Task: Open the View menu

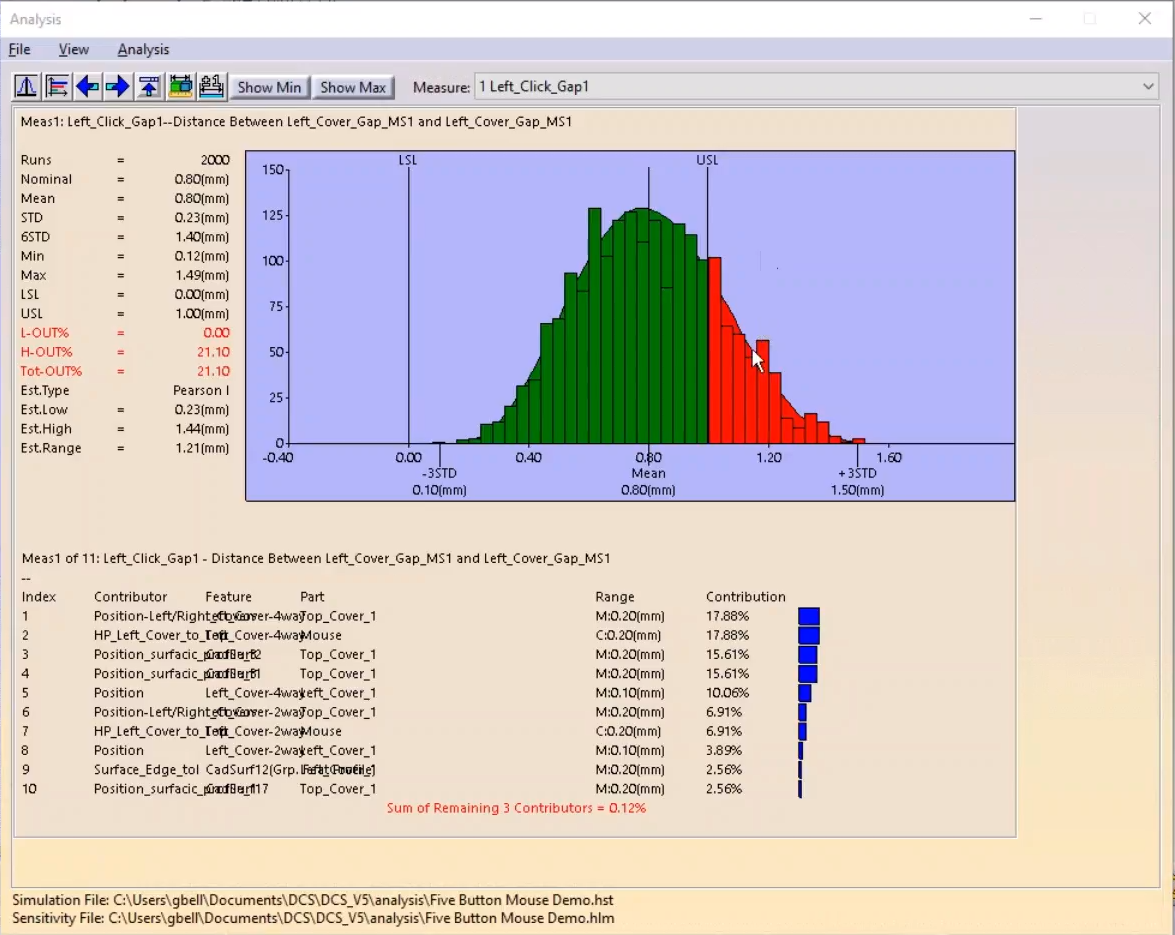Action: (73, 49)
